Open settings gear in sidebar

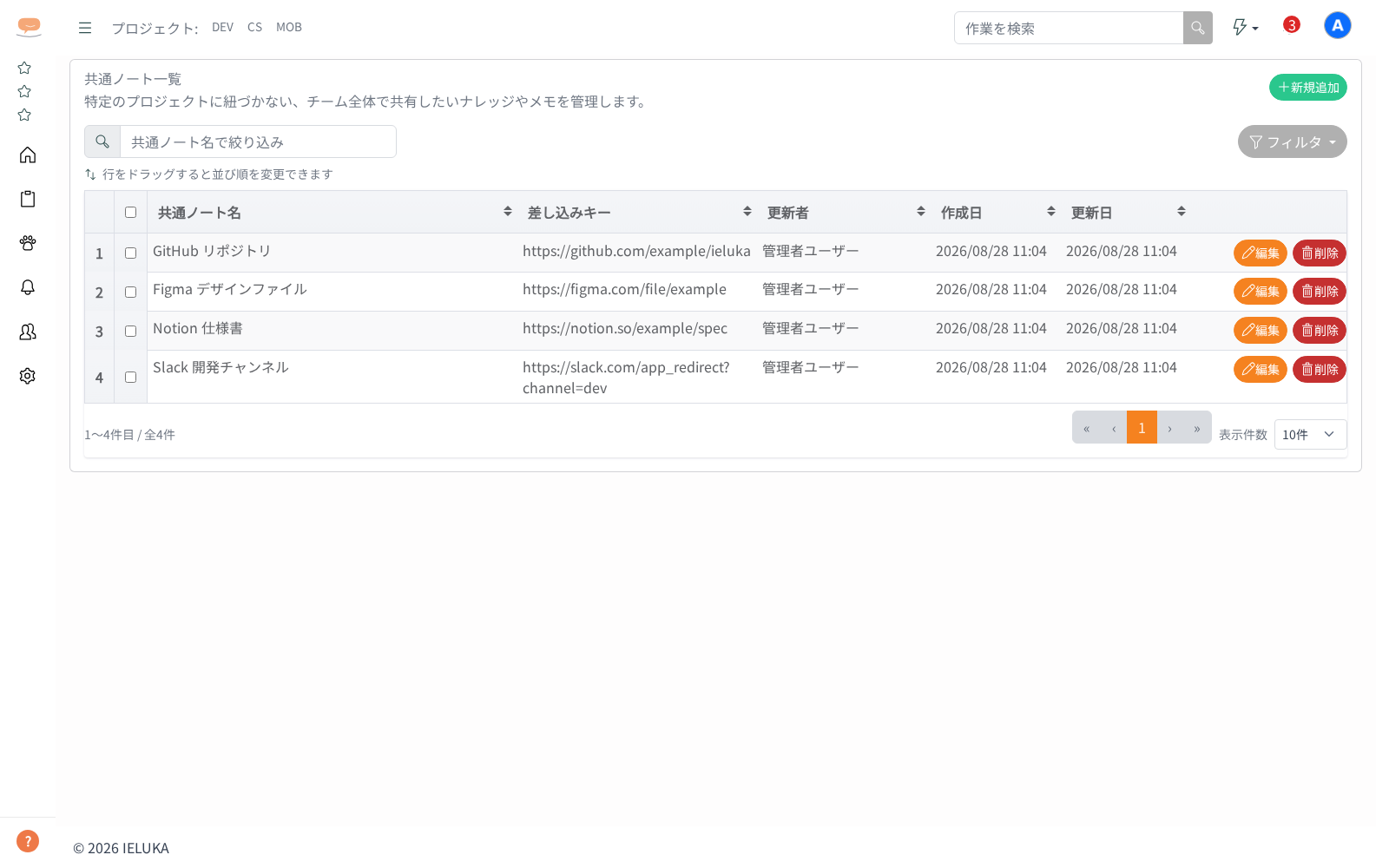[28, 376]
